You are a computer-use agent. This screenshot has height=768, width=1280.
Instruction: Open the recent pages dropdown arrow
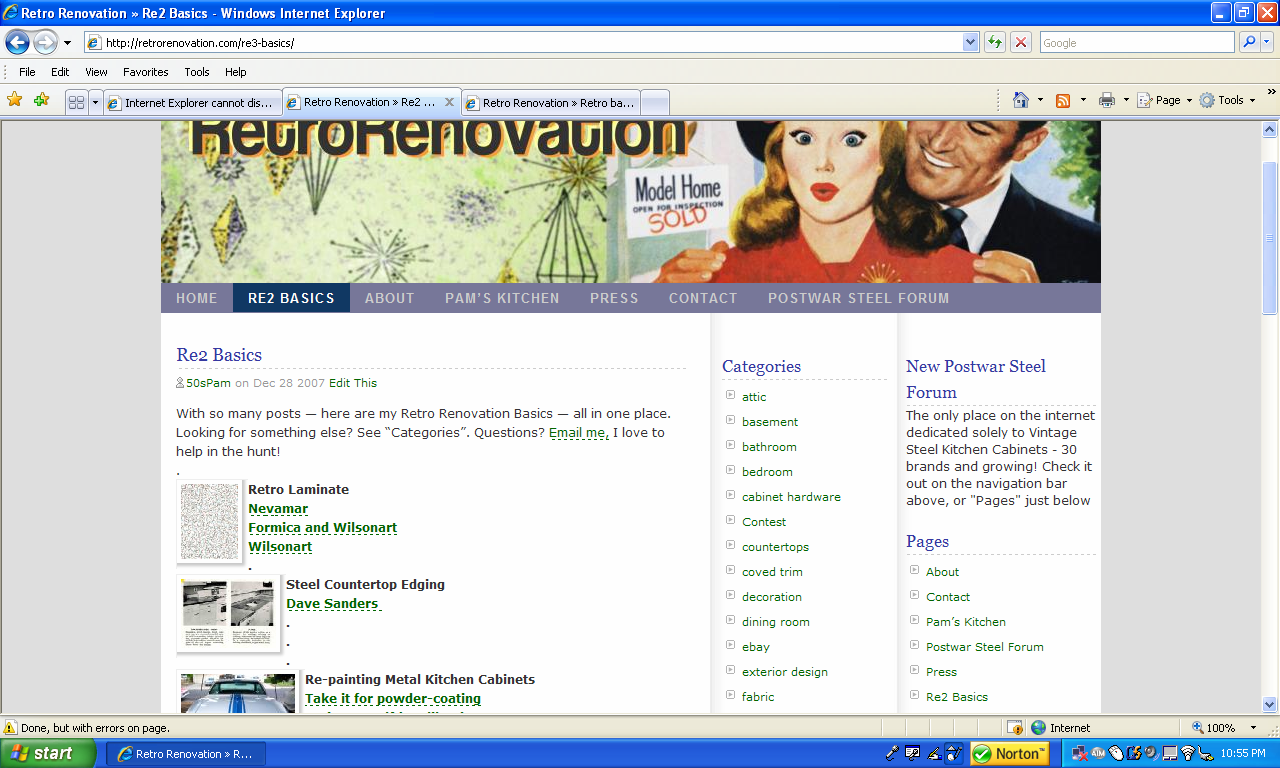(x=67, y=43)
